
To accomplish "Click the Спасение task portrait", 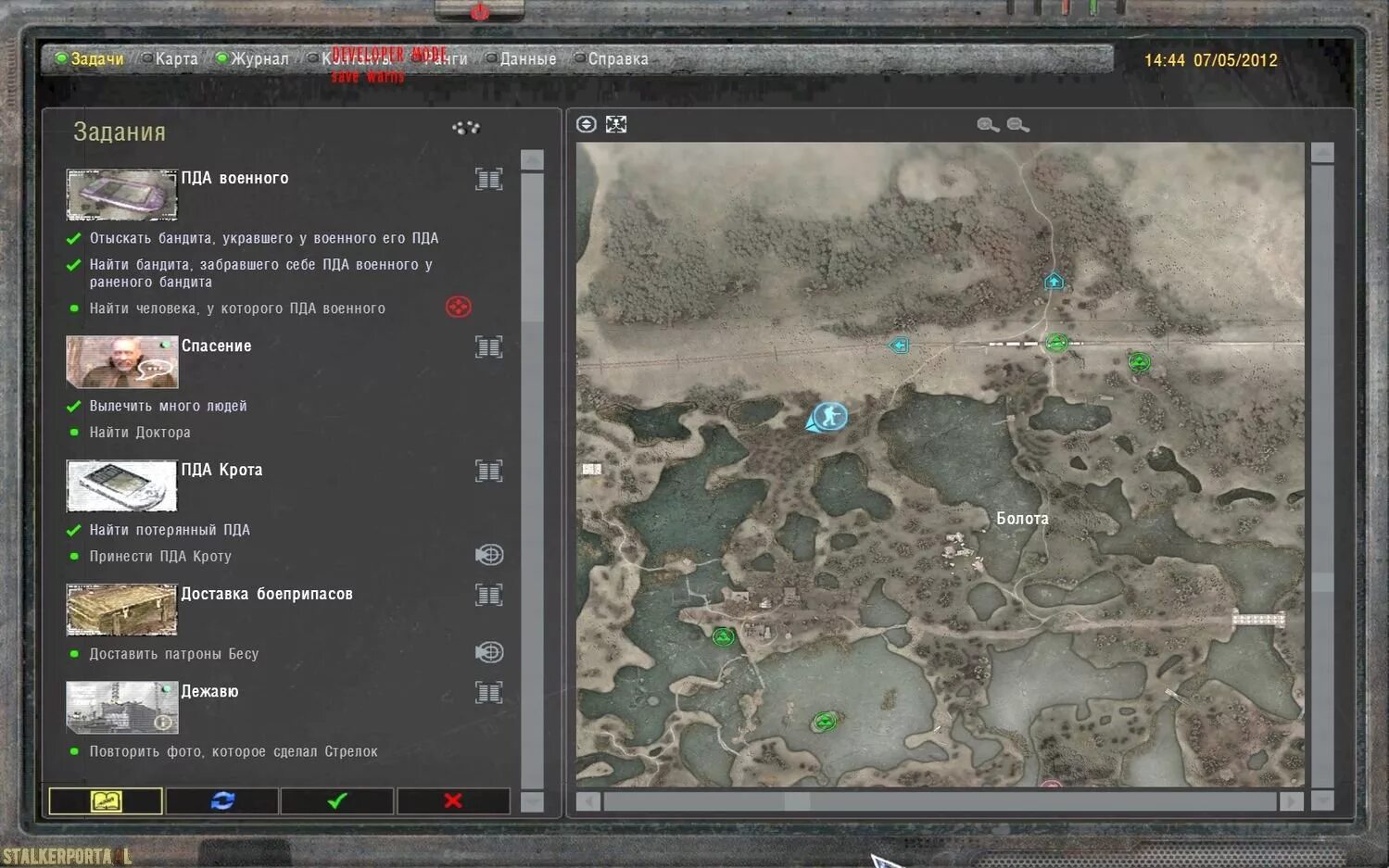I will [121, 361].
